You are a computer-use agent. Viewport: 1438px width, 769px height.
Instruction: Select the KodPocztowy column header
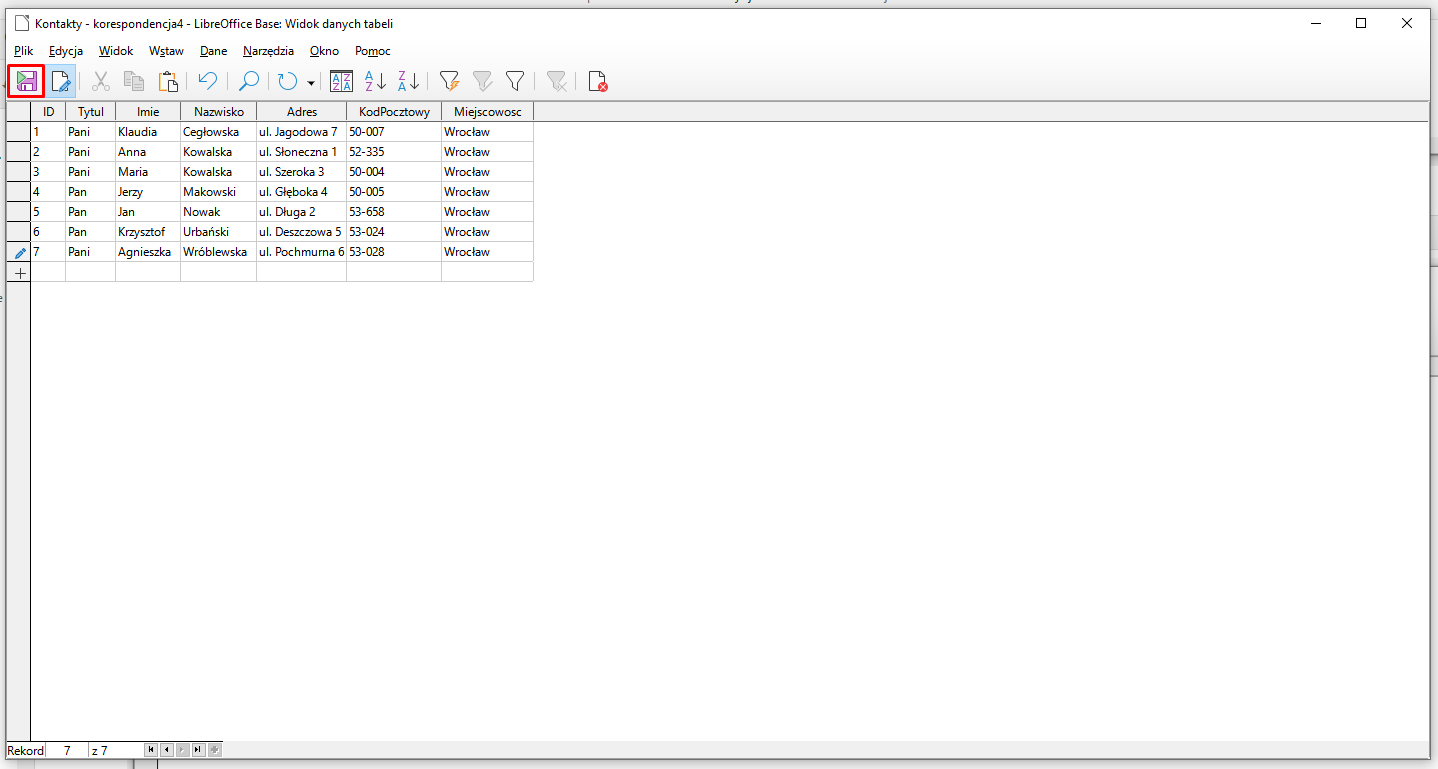point(394,112)
